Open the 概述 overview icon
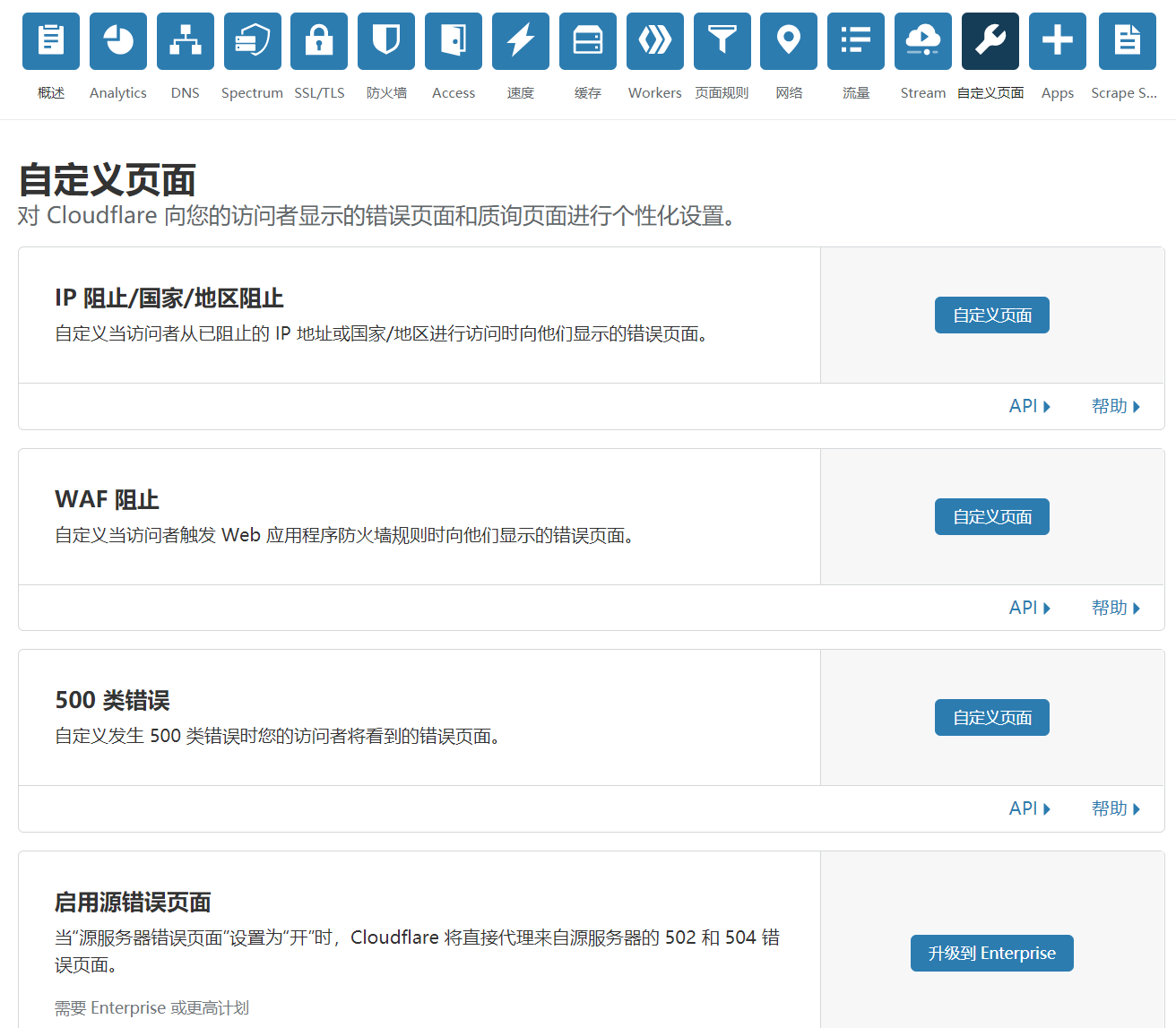1176x1028 pixels. tap(51, 41)
